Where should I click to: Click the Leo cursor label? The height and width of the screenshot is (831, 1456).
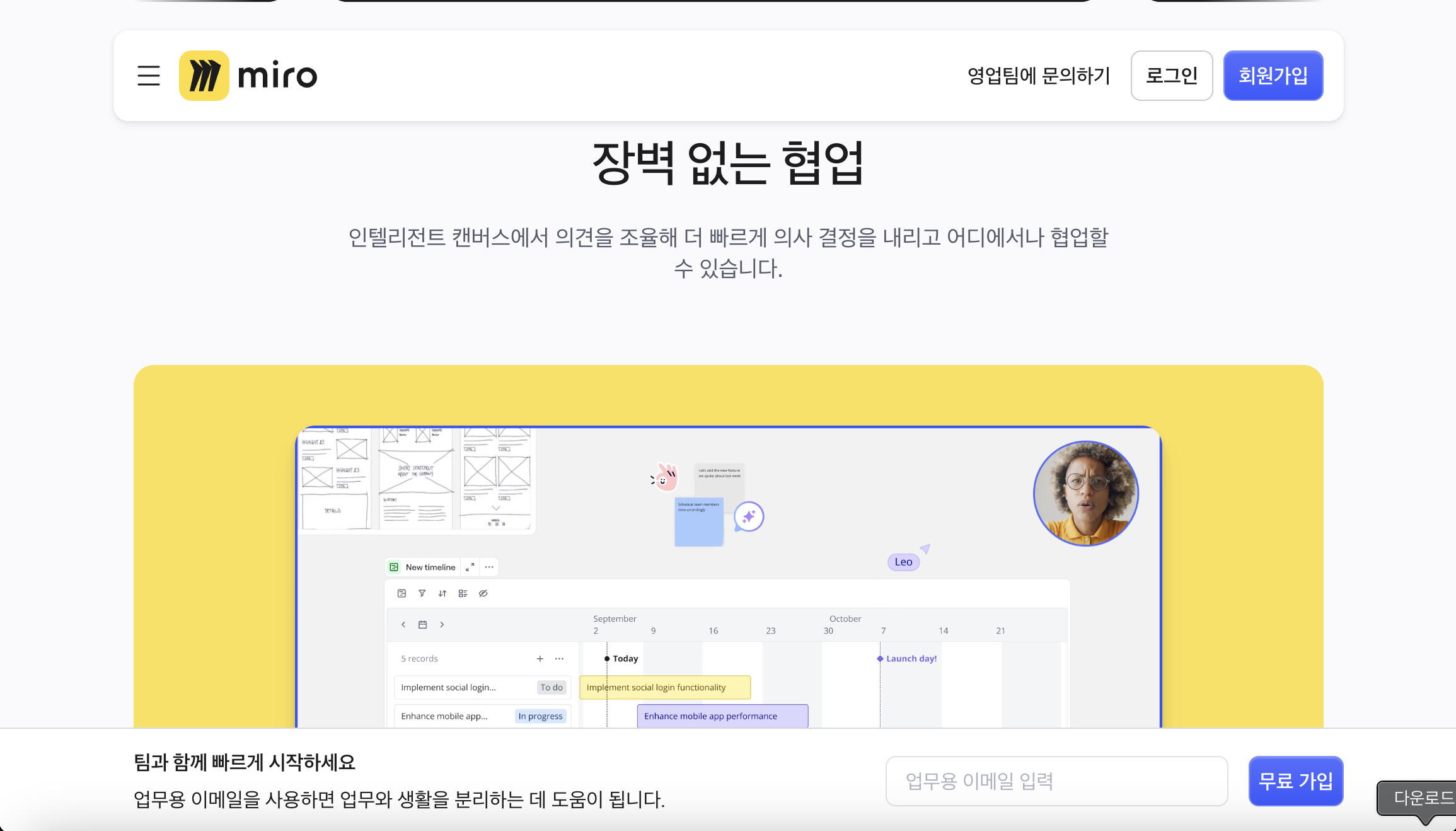click(x=903, y=562)
